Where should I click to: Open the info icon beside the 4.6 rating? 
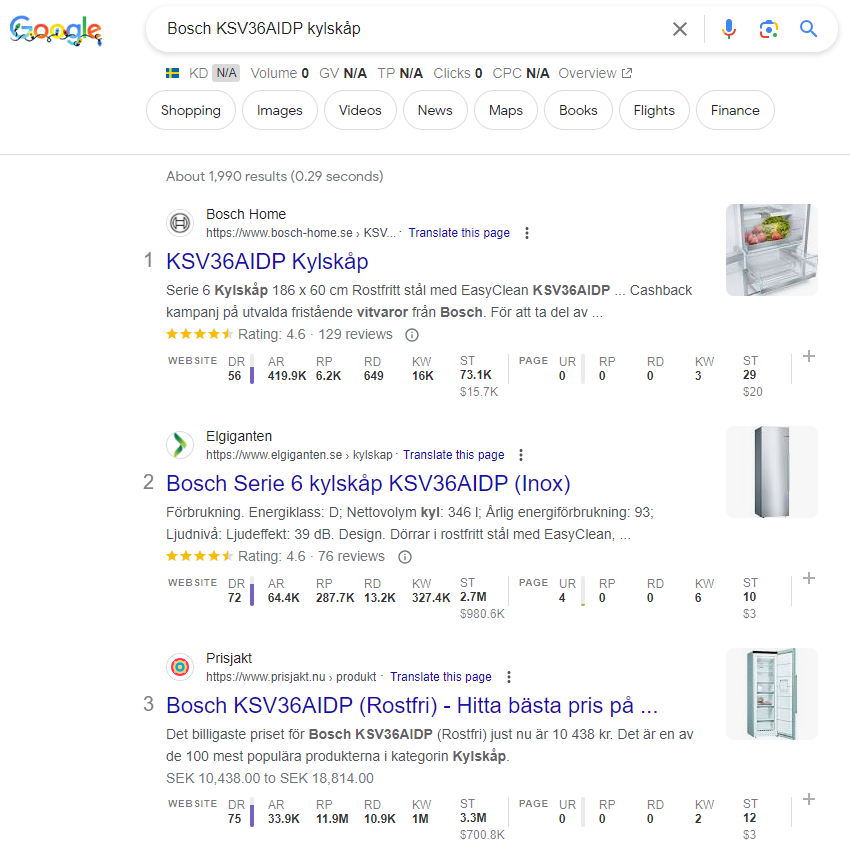click(x=410, y=335)
